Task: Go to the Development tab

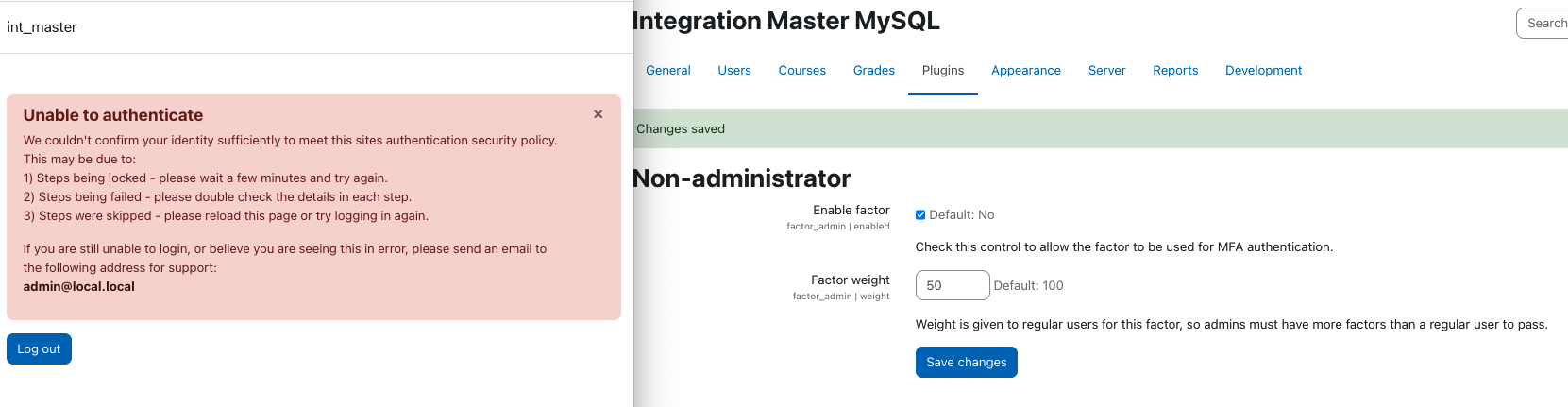Action: coord(1263,71)
